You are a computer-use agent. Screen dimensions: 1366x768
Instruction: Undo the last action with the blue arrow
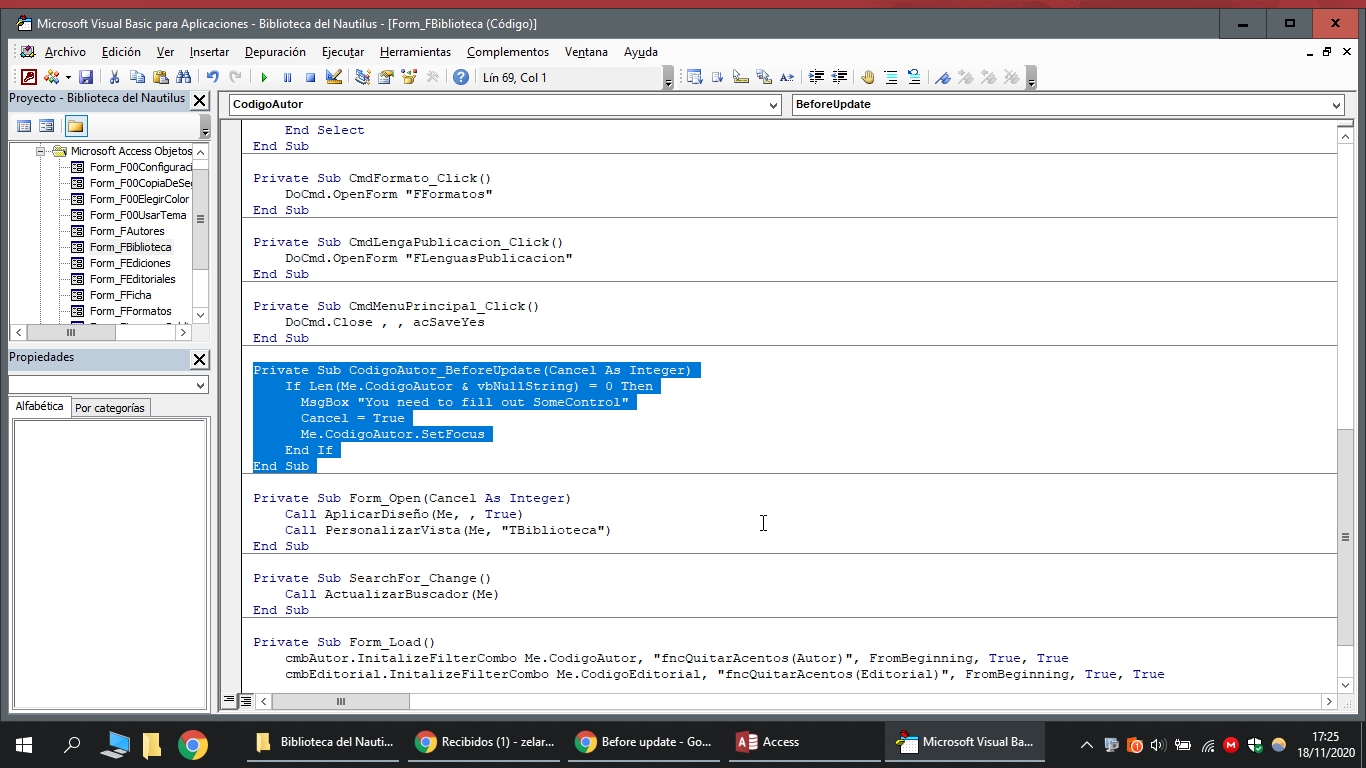[213, 77]
